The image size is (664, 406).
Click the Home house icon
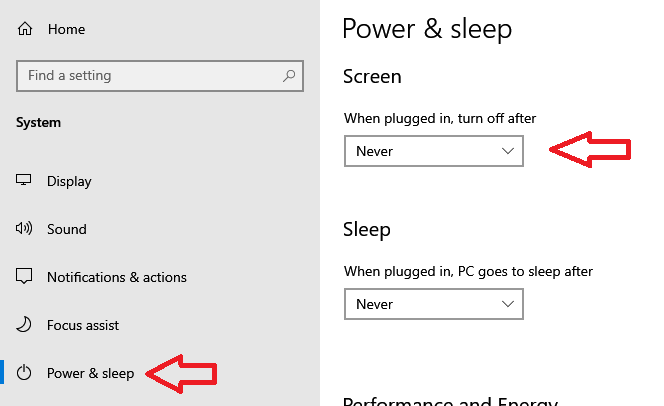(x=25, y=29)
